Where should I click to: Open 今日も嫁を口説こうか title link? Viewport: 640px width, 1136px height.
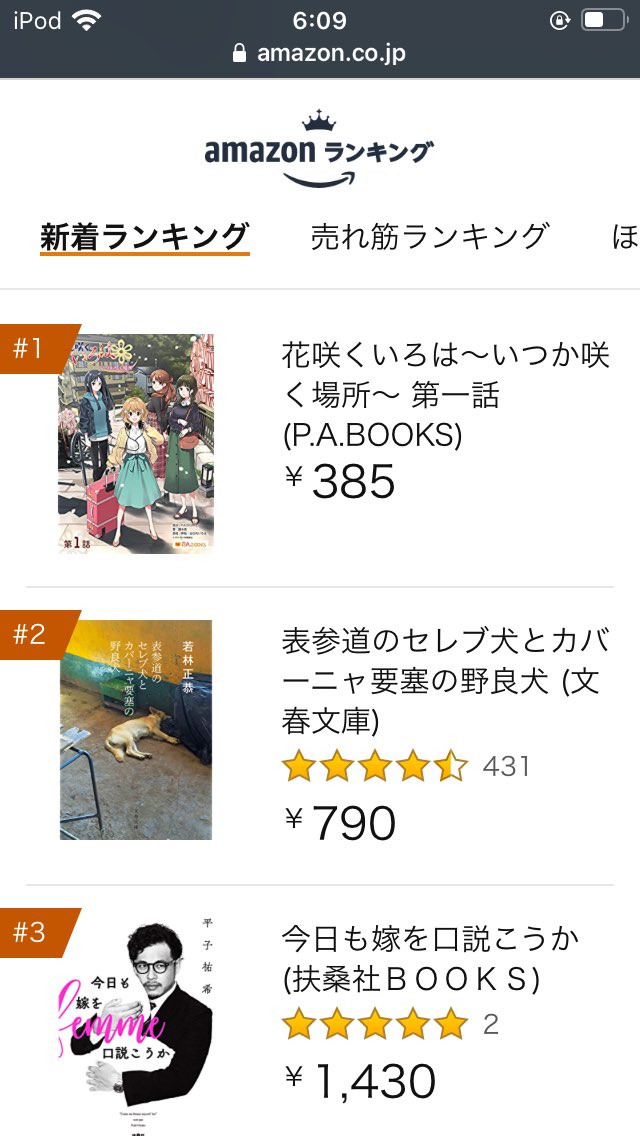click(x=430, y=959)
